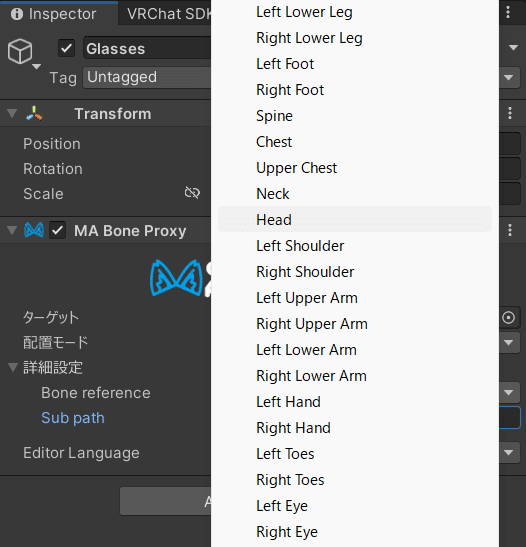
Task: Click the Transform component icon
Action: pos(34,113)
